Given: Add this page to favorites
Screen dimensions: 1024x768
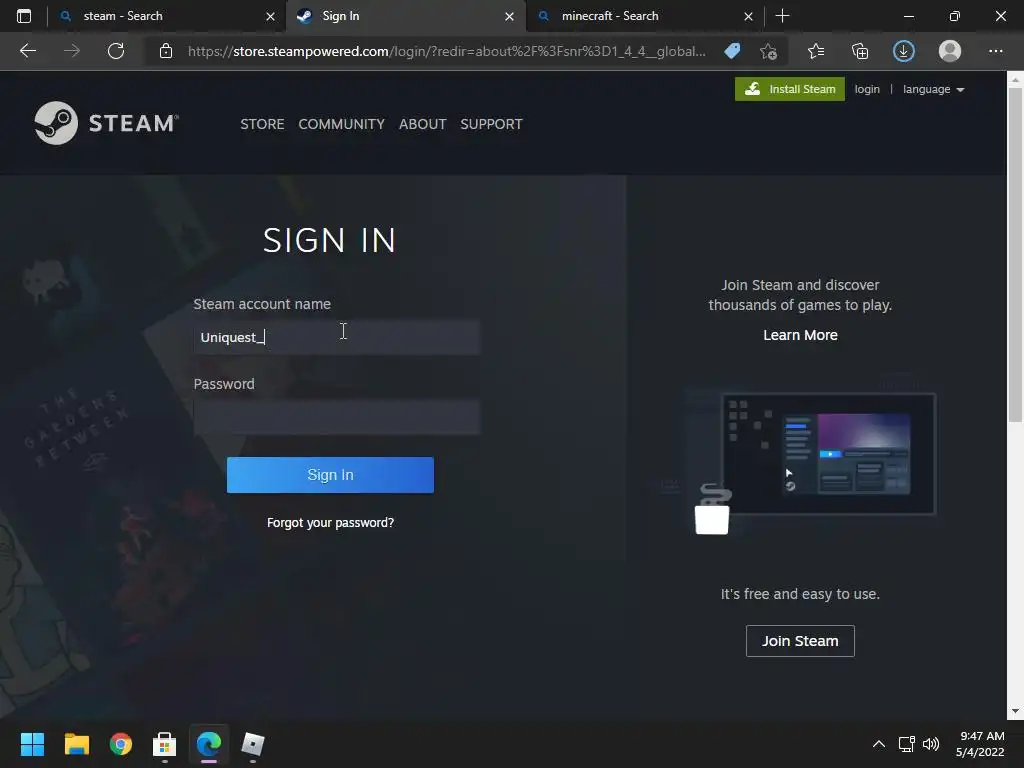Looking at the screenshot, I should coord(769,51).
